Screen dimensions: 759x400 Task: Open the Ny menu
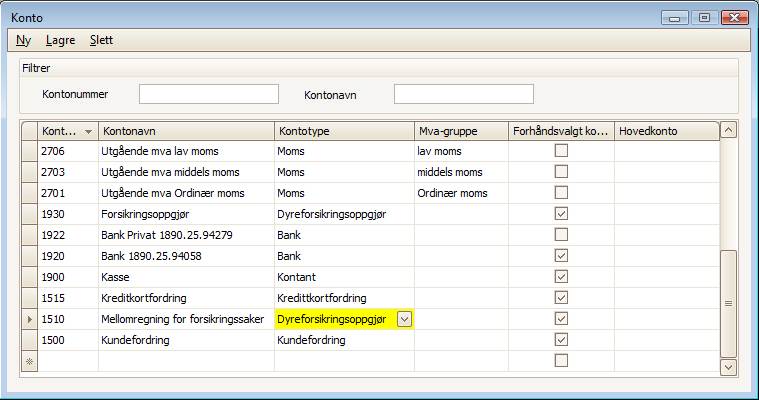pyautogui.click(x=24, y=40)
